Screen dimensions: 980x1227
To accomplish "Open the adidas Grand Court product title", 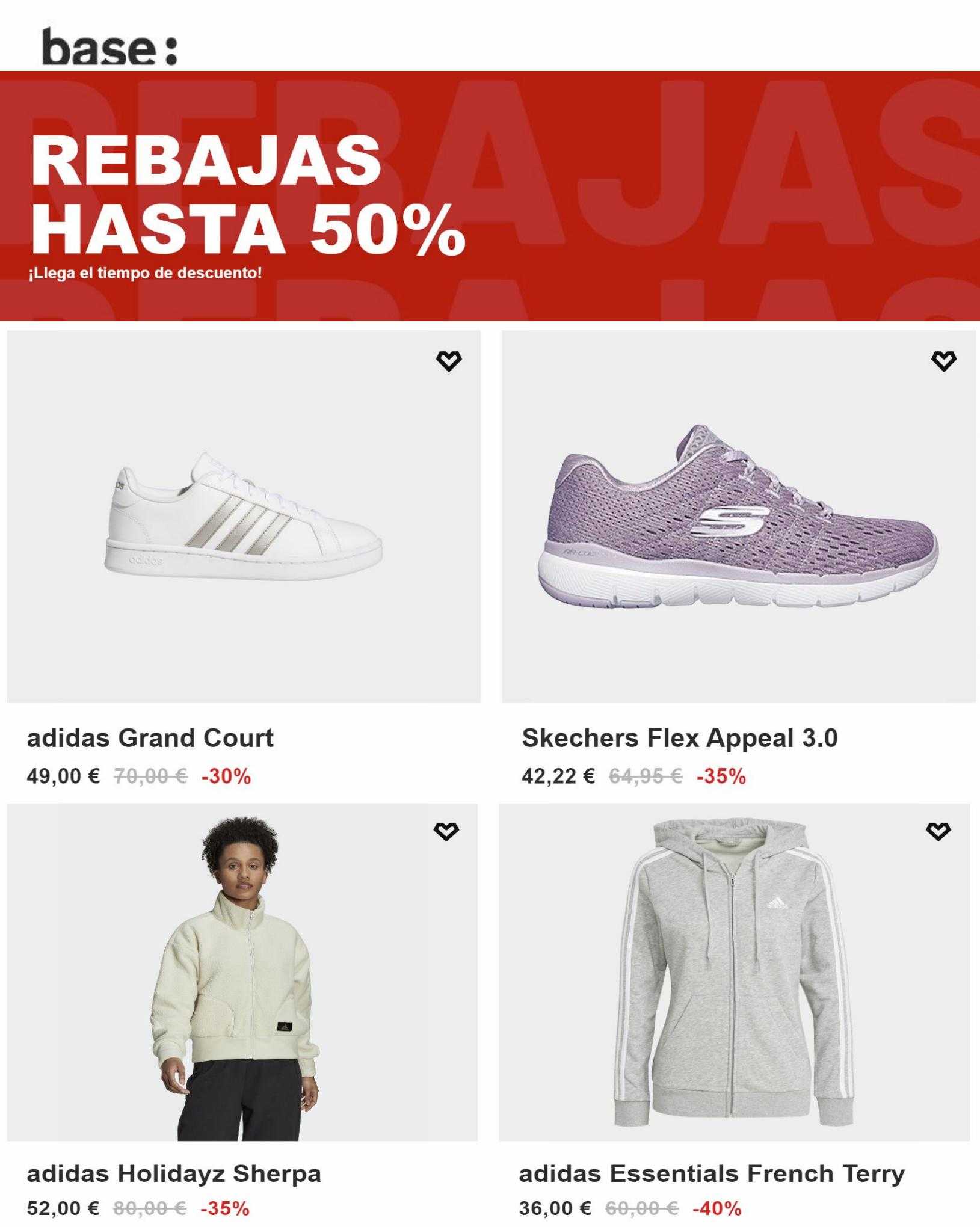I will point(150,738).
